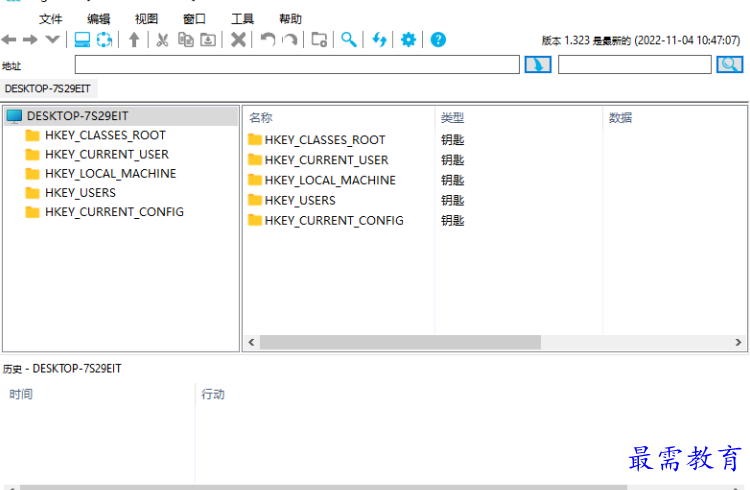Click the Paste icon in toolbar

[208, 40]
